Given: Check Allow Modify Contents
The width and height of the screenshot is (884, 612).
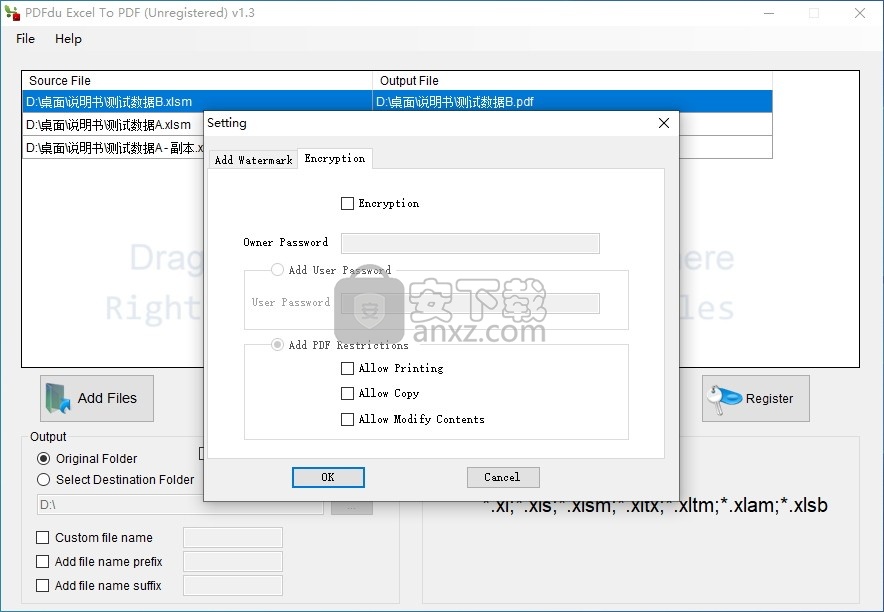Looking at the screenshot, I should 348,420.
